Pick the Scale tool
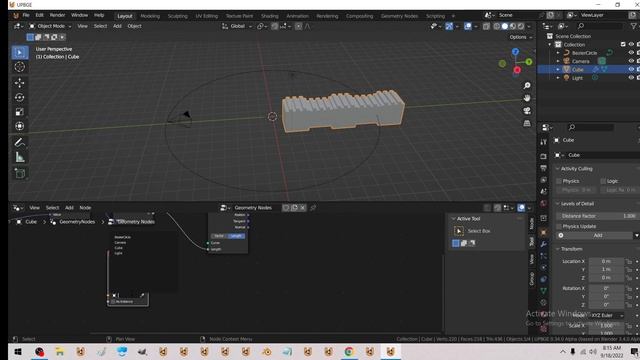This screenshot has height=360, width=640. pyautogui.click(x=20, y=112)
